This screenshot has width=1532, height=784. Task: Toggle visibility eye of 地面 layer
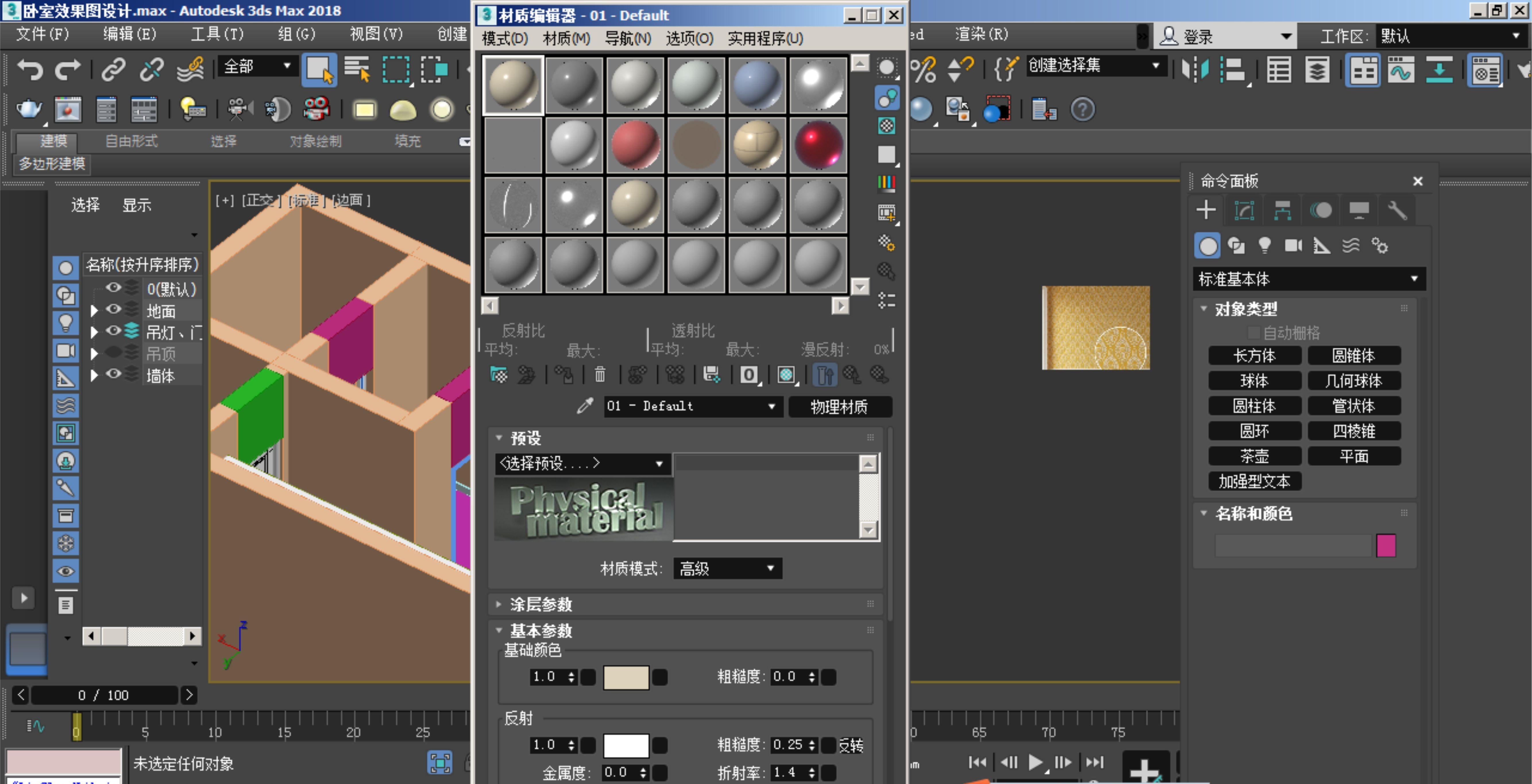[x=113, y=309]
